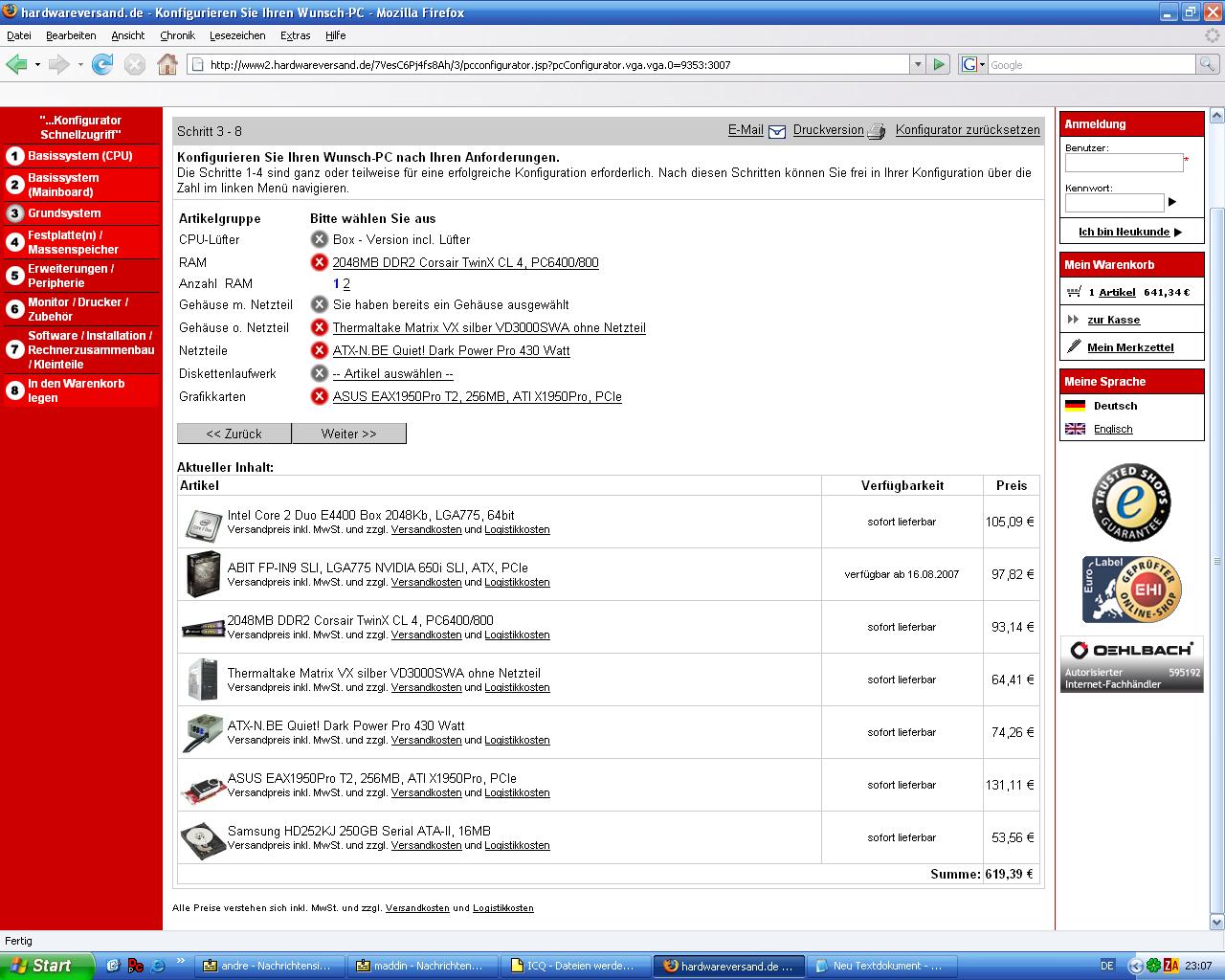
Task: Open the Lesezeichen menu
Action: 237,35
